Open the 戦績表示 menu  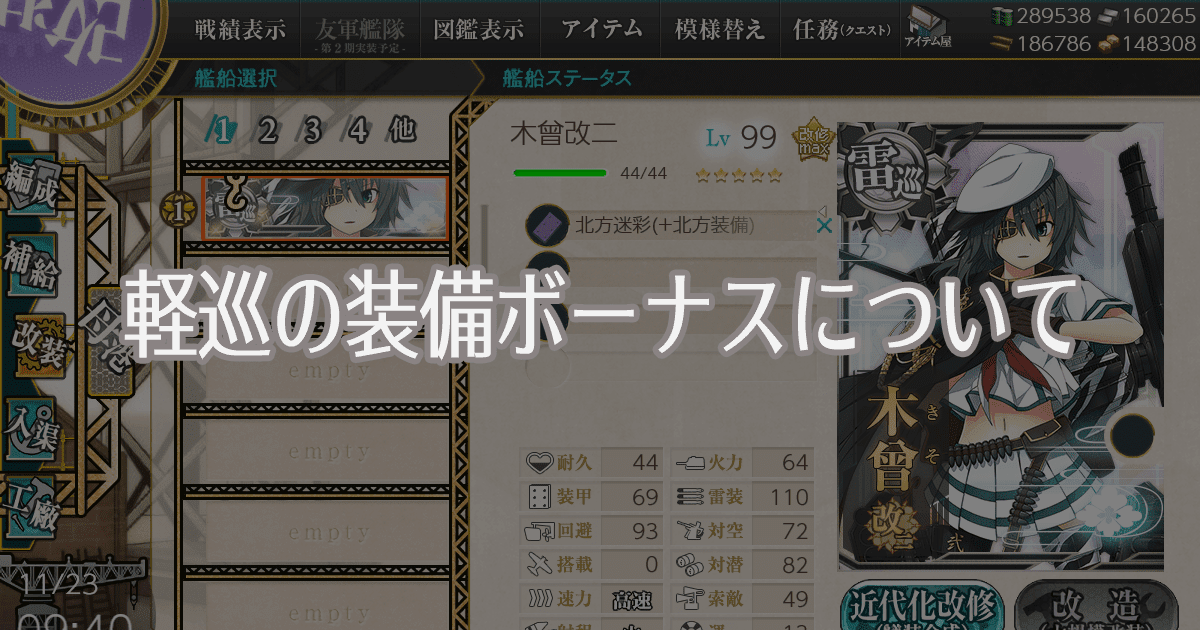point(239,30)
